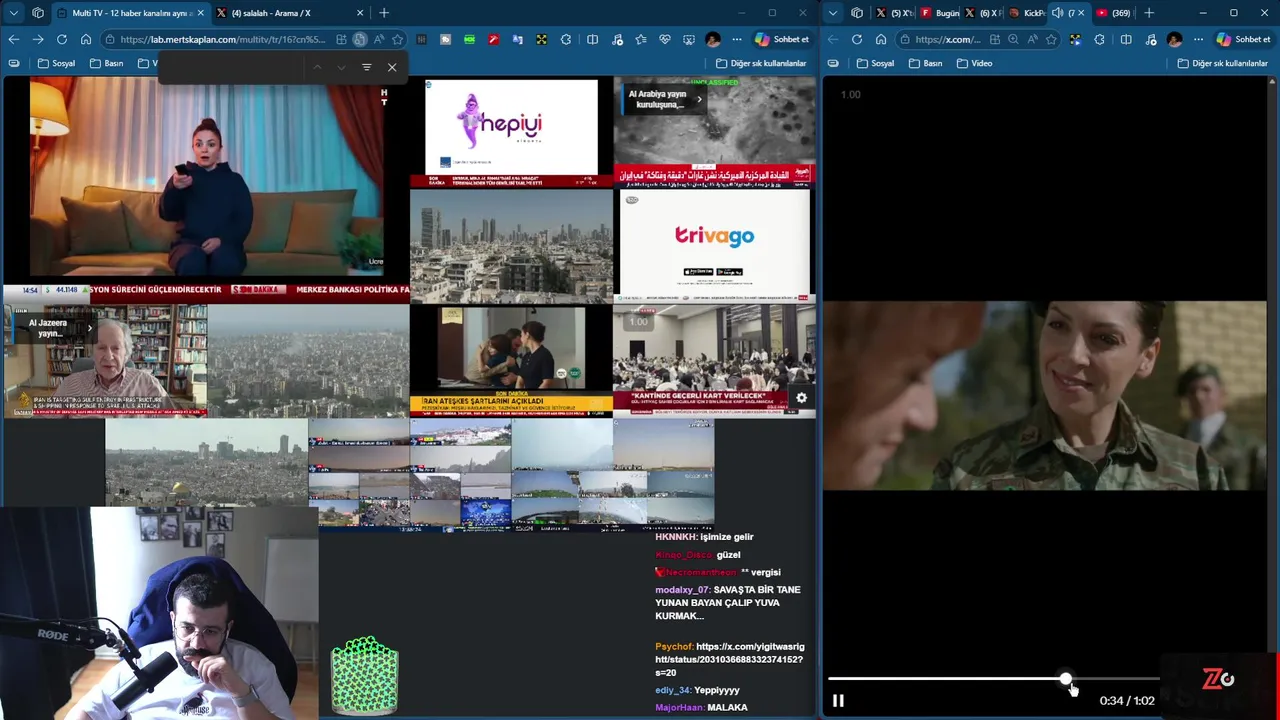Click the 'MALAKA' chat message
This screenshot has height=720, width=1280.
point(728,707)
